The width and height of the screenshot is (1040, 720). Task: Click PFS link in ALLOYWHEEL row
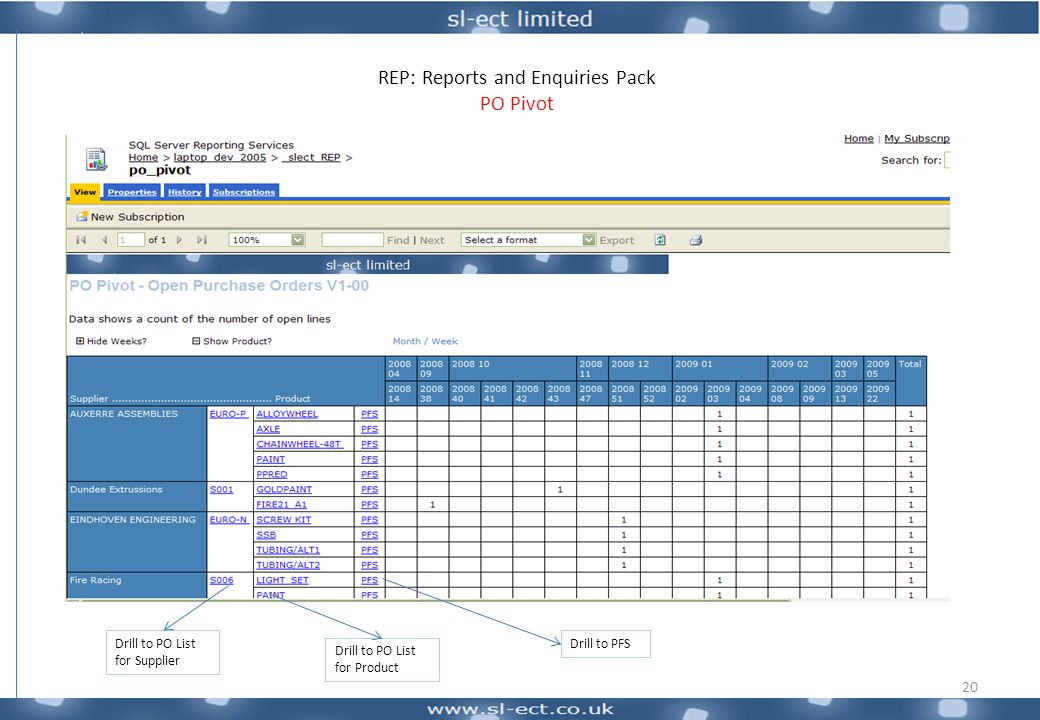click(x=369, y=414)
